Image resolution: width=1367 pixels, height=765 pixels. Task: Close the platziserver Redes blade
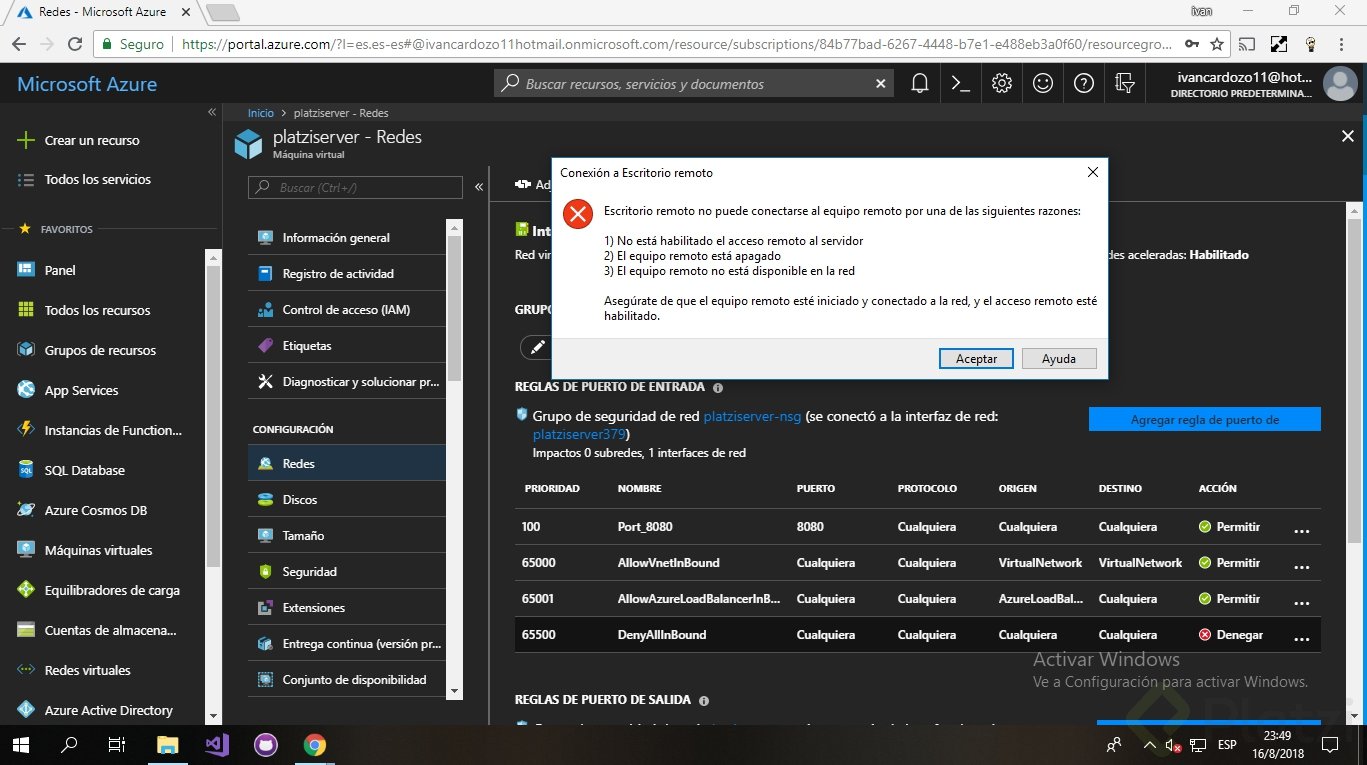1347,137
